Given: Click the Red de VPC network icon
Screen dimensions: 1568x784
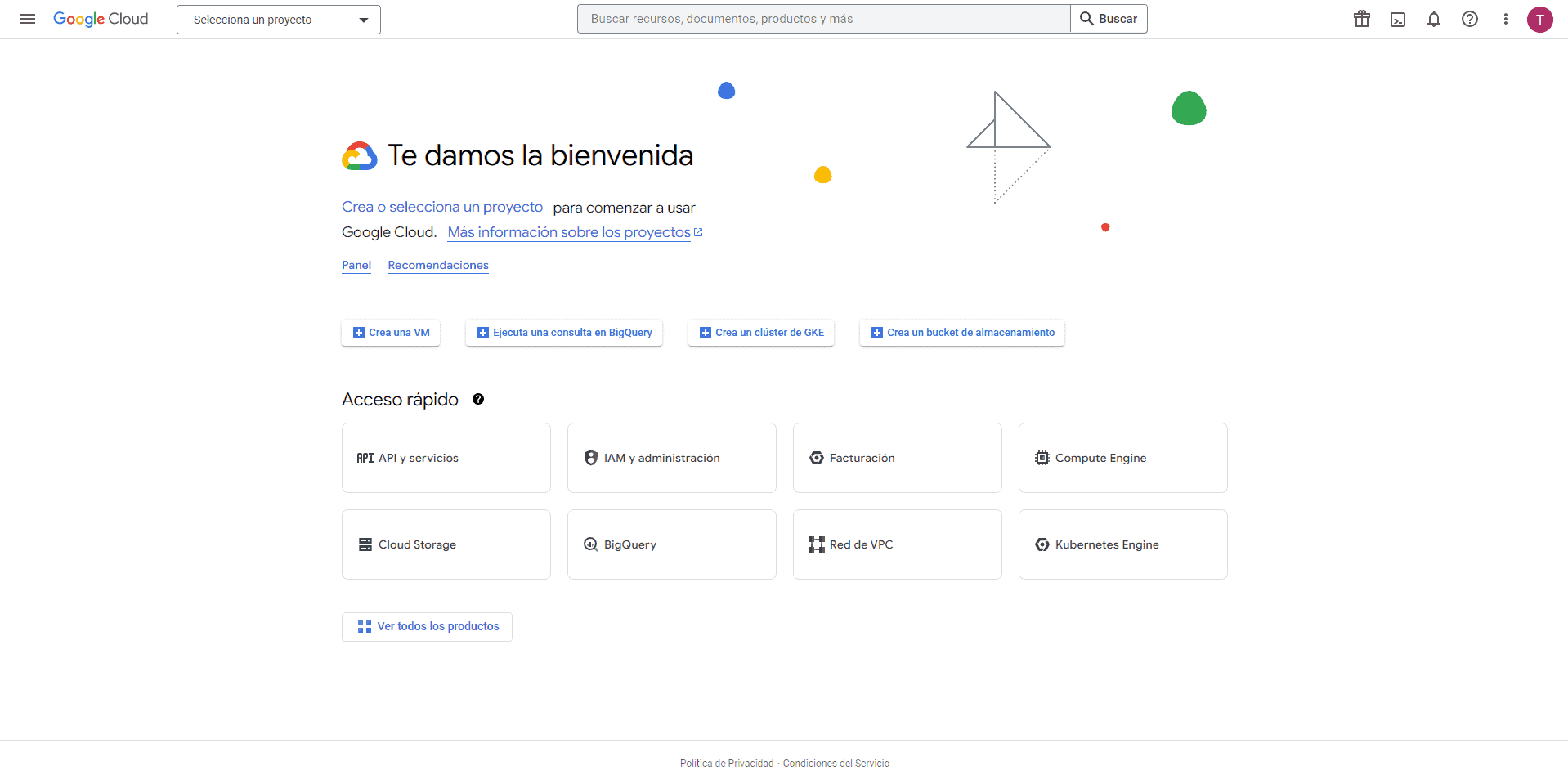Looking at the screenshot, I should 817,544.
